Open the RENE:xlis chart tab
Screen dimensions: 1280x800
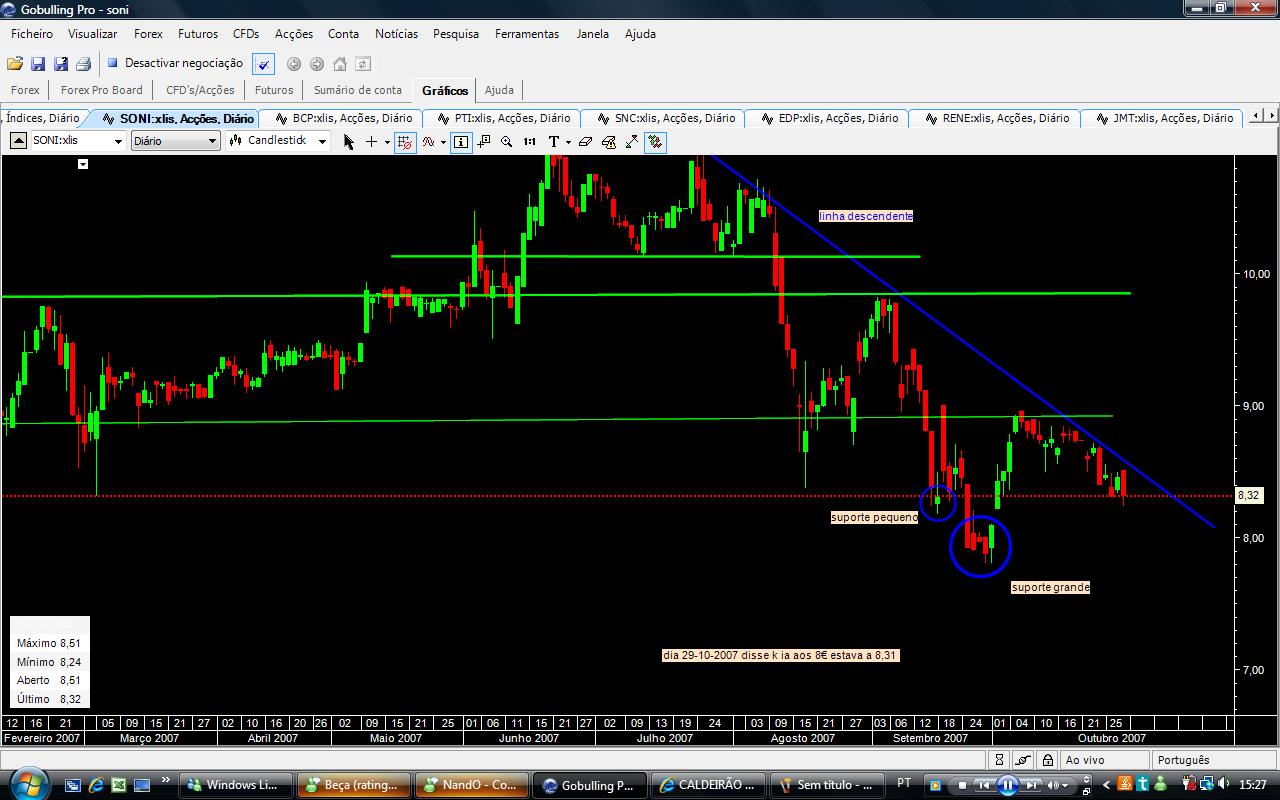point(996,118)
